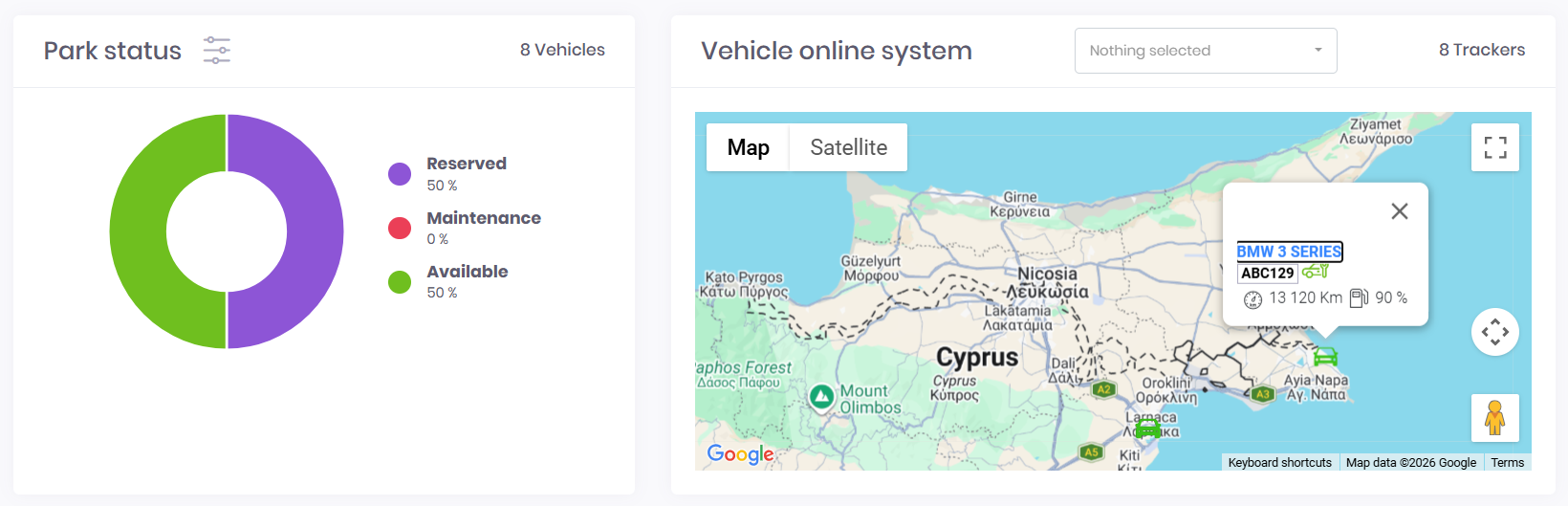This screenshot has width=1568, height=506.
Task: Click the Google logo on map
Action: click(740, 454)
